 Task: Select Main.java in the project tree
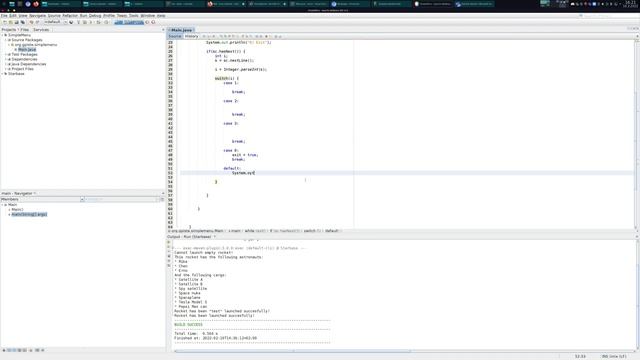click(x=27, y=49)
